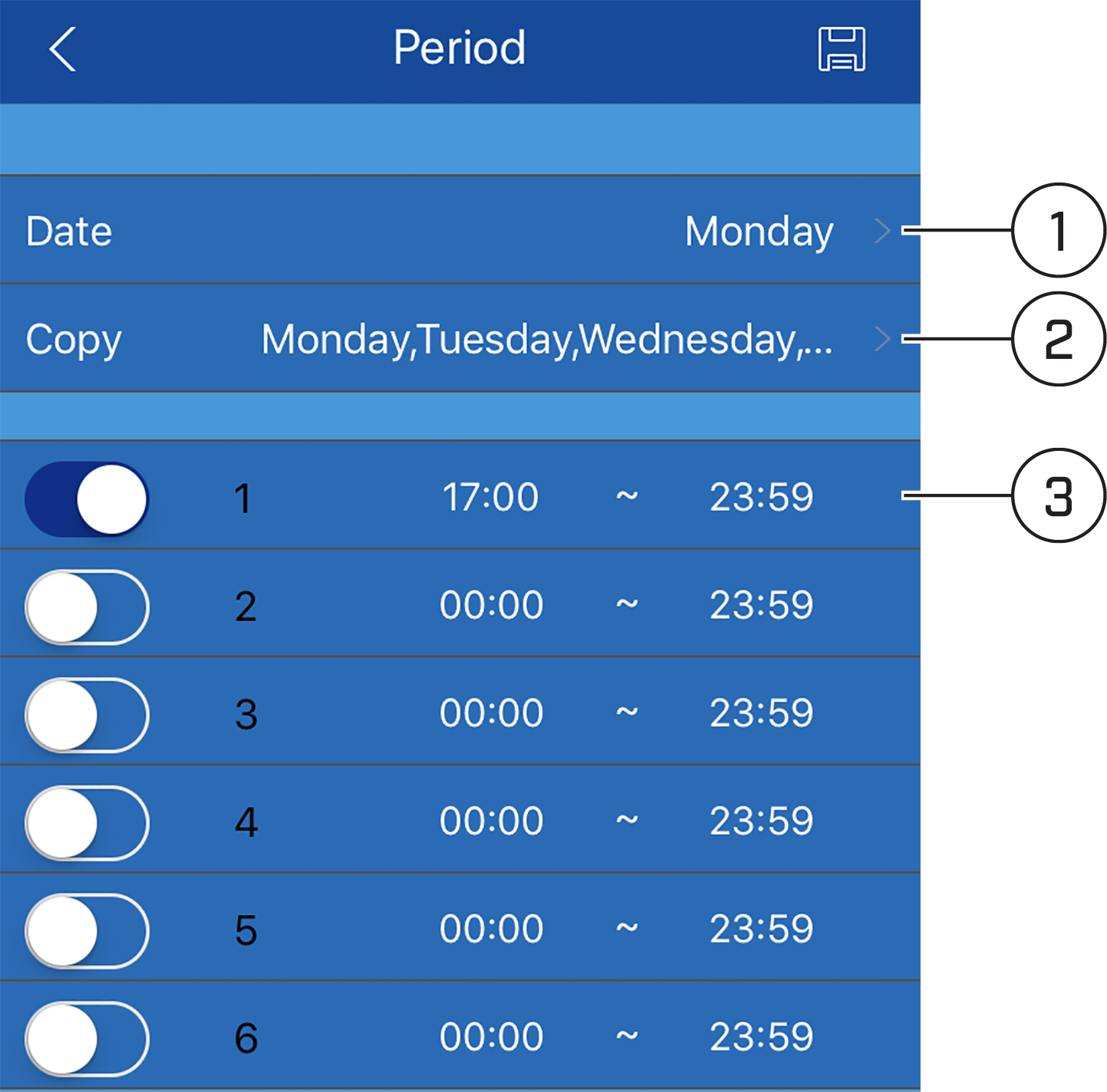Image resolution: width=1107 pixels, height=1092 pixels.
Task: Disable the period 1 toggle
Action: 87,498
